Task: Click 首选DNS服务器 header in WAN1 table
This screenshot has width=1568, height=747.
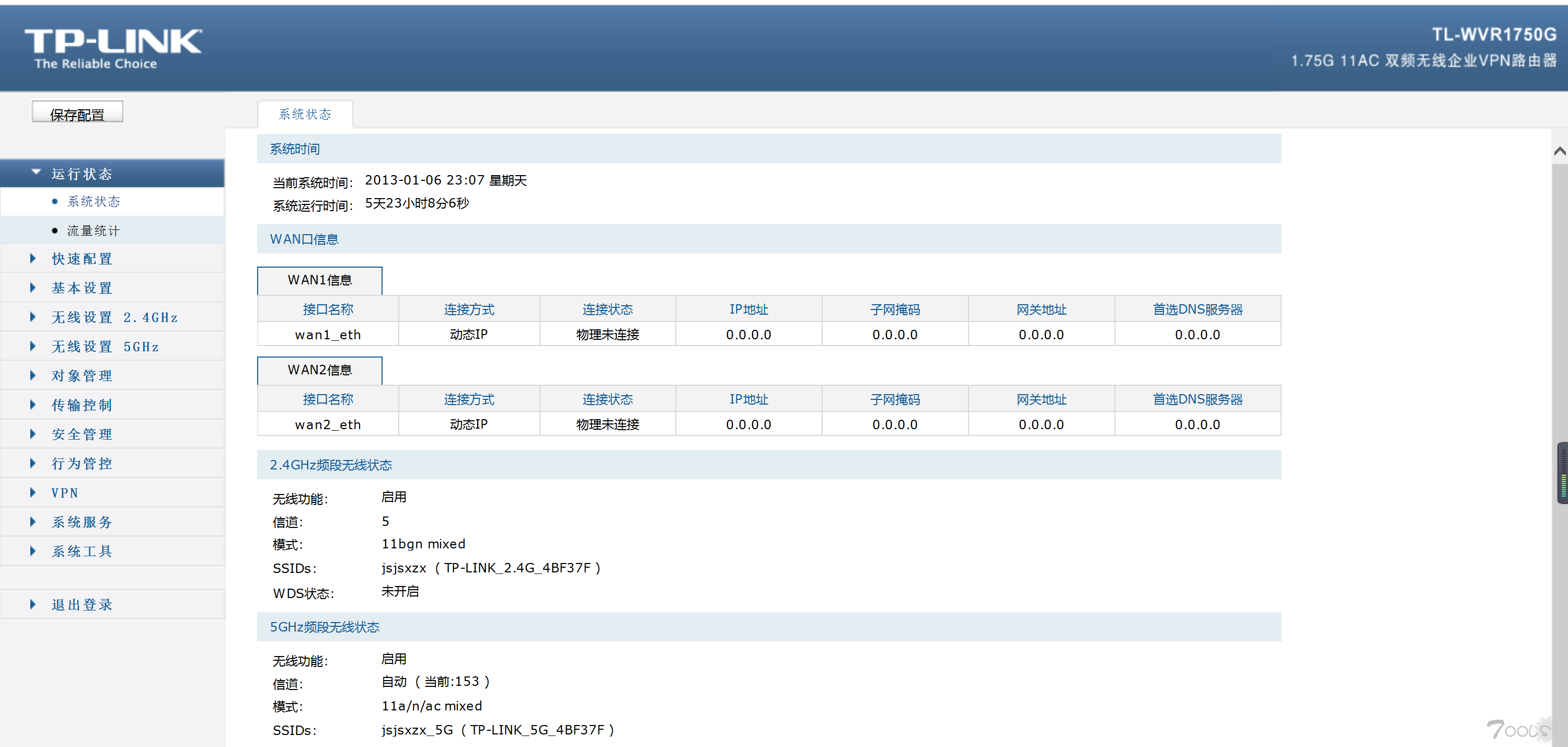Action: tap(1197, 309)
